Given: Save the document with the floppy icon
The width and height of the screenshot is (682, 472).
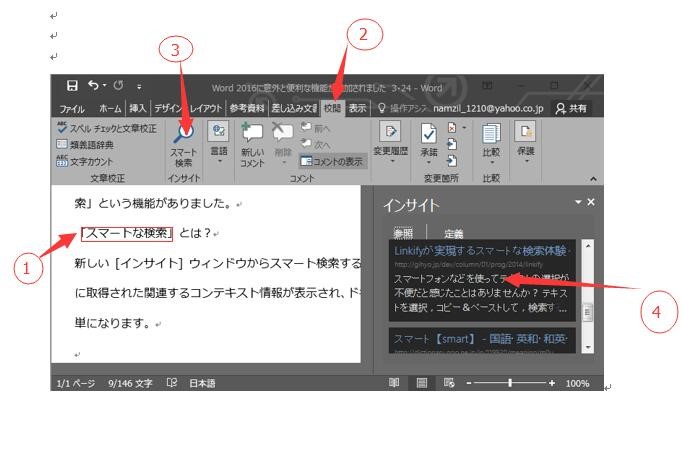Looking at the screenshot, I should point(72,86).
